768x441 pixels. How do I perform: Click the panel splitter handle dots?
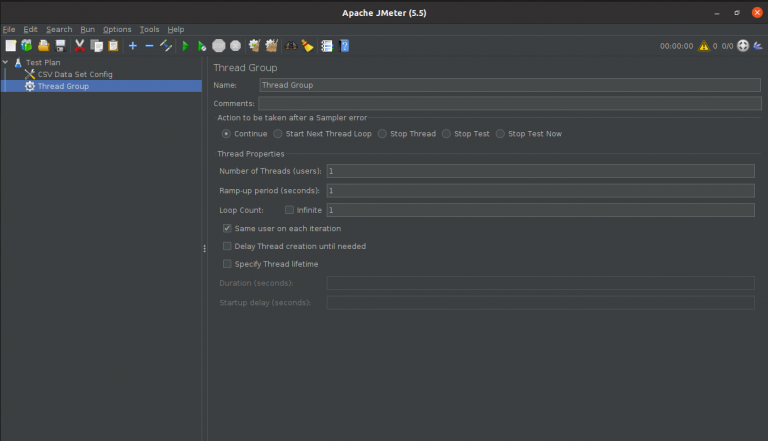[205, 249]
